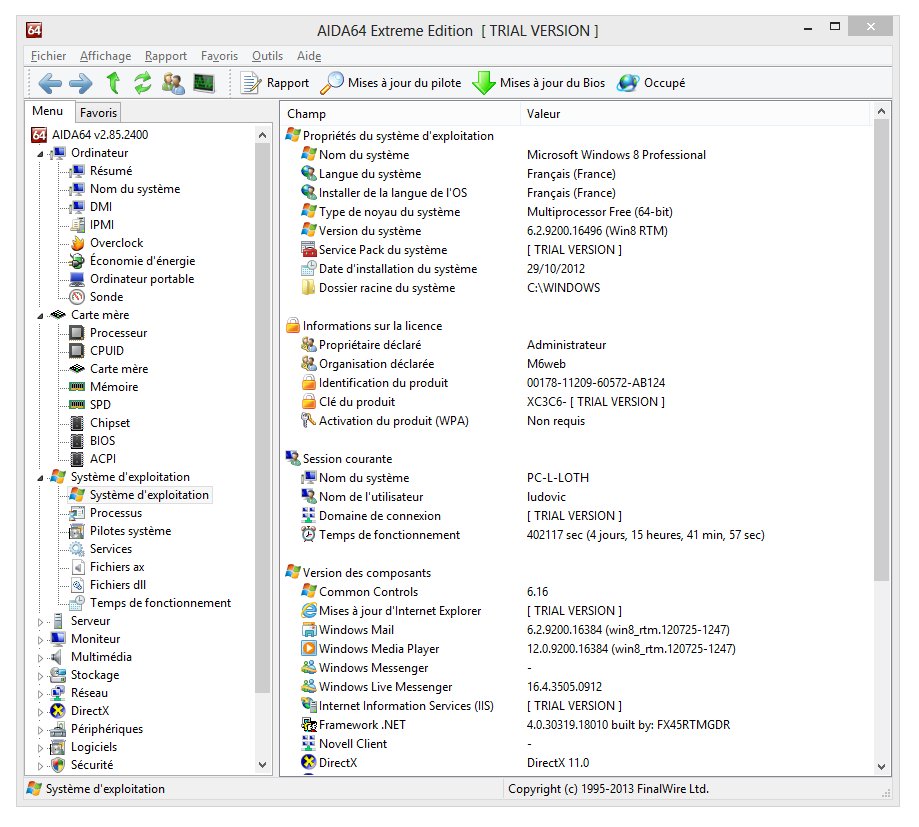
Task: Select the Ordinateur portable tree item
Action: pos(142,279)
